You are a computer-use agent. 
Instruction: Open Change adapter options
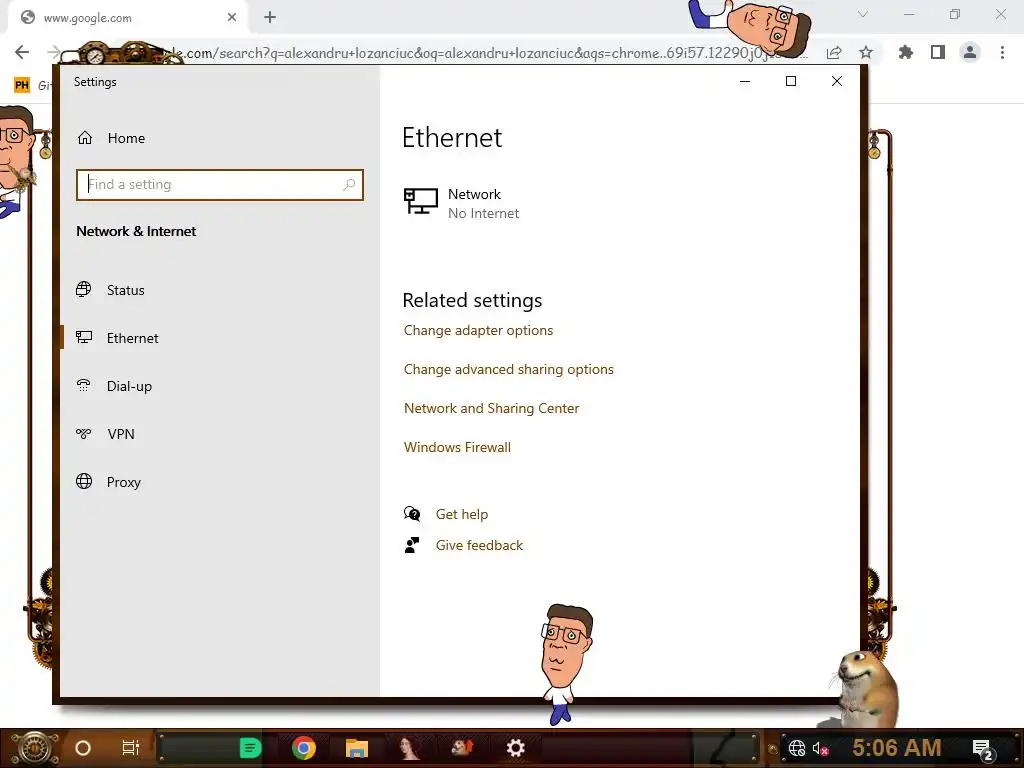[x=478, y=330]
